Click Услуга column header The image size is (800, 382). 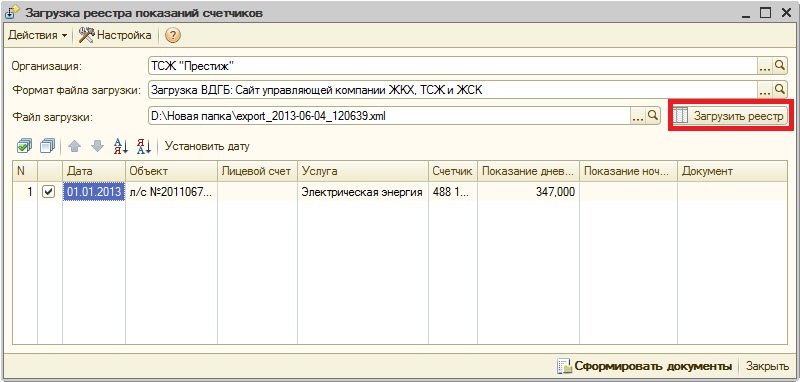pos(363,171)
